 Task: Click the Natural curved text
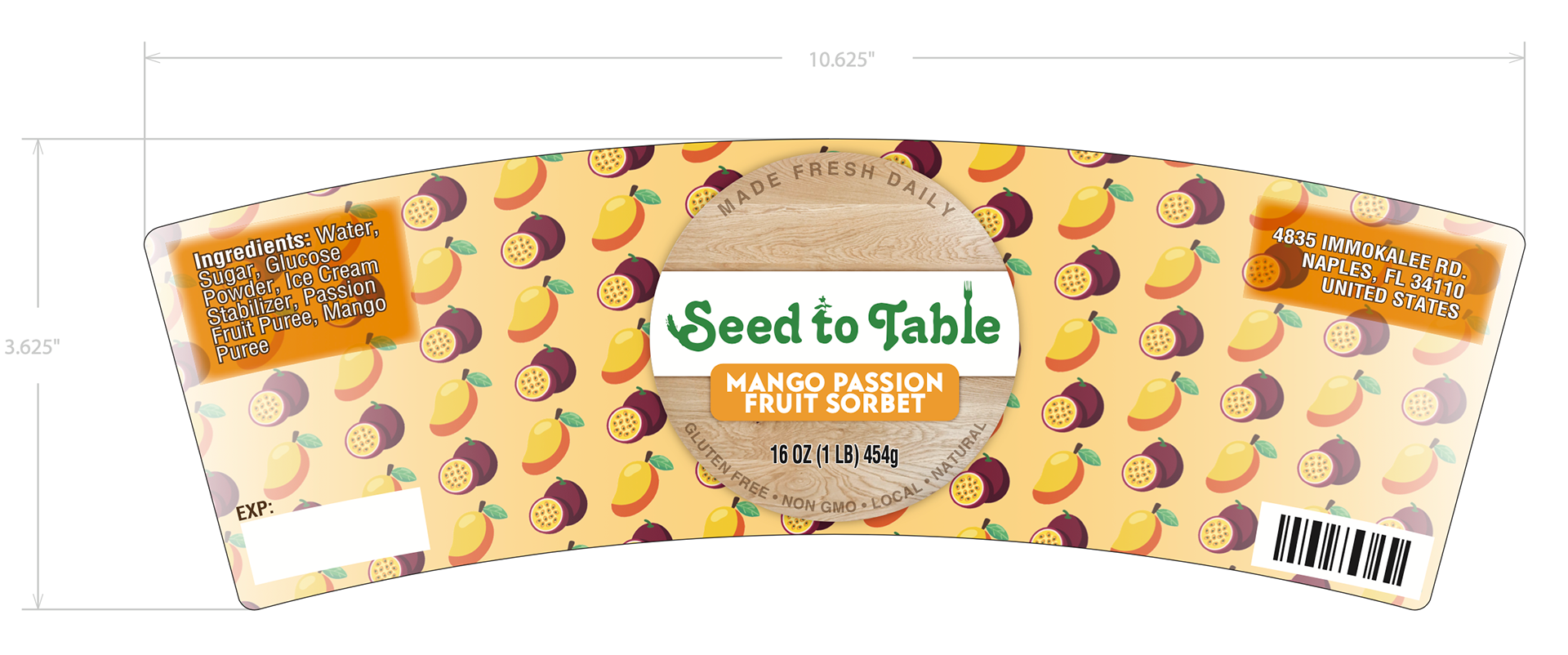point(959,451)
